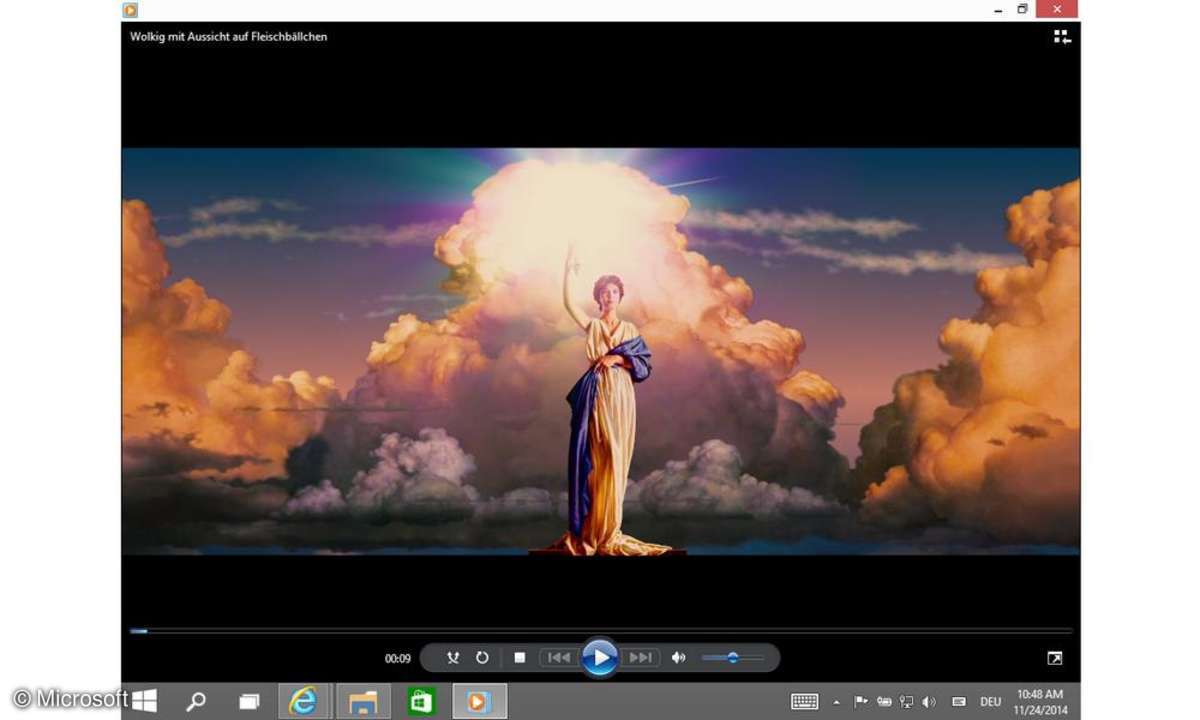Toggle repeat mode
This screenshot has width=1200, height=720.
482,657
